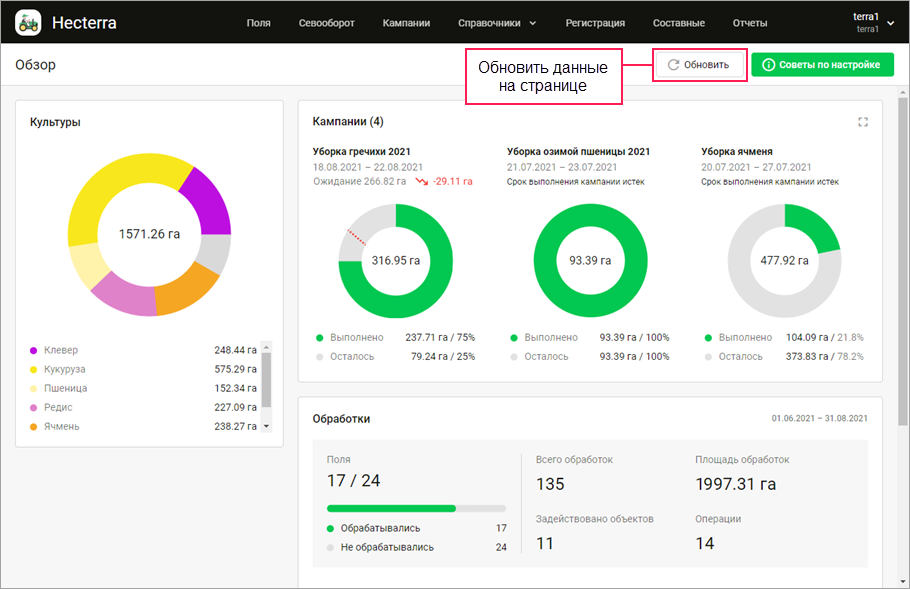
Task: Click the 93.39 га donut chart
Action: coord(590,261)
